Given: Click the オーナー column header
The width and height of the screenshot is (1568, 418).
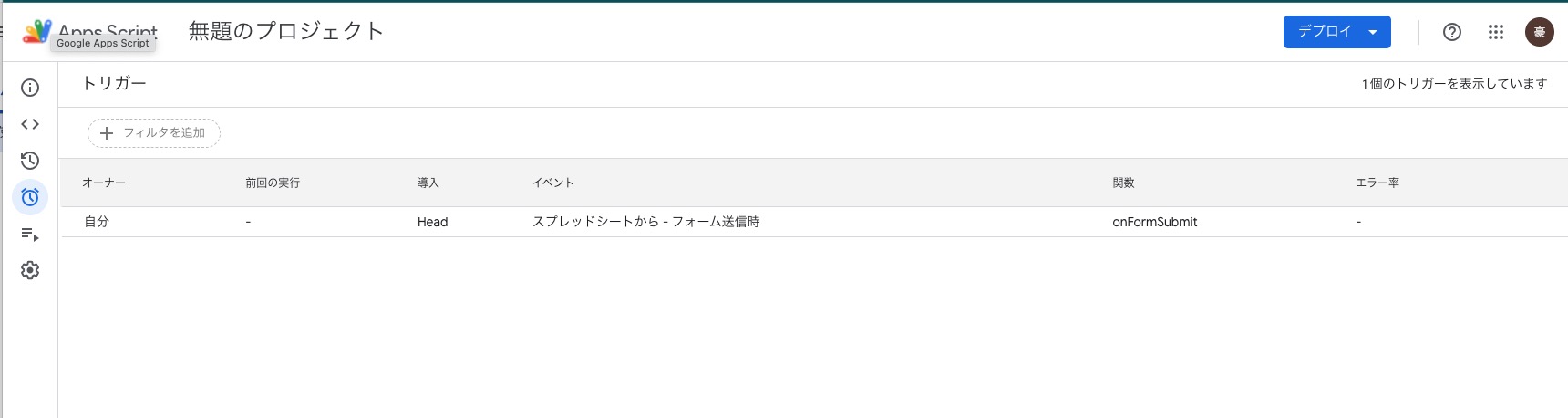Looking at the screenshot, I should 104,183.
